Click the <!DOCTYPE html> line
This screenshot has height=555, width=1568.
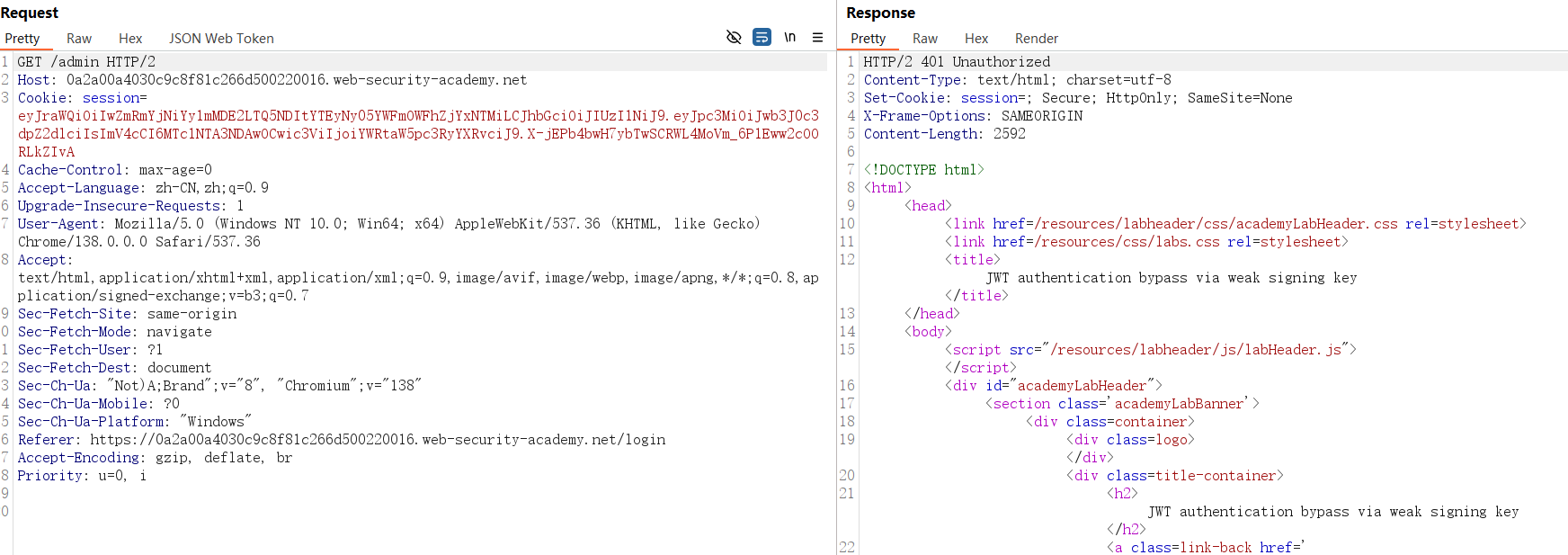point(924,170)
